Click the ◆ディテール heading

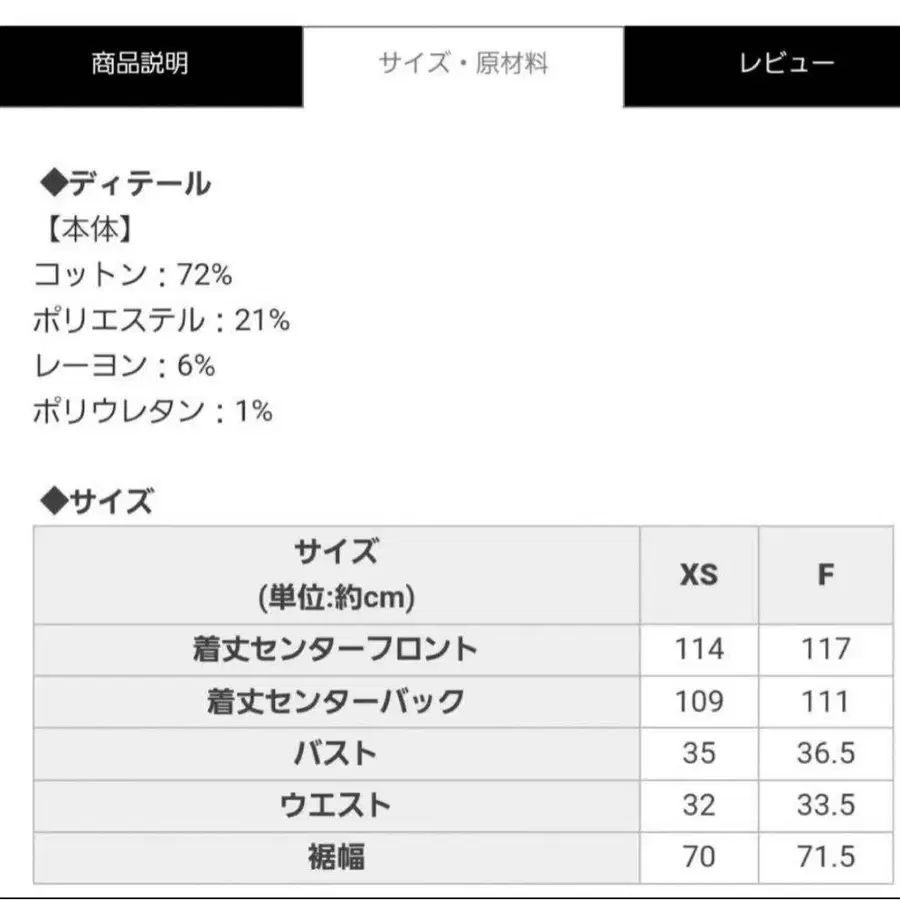126,183
